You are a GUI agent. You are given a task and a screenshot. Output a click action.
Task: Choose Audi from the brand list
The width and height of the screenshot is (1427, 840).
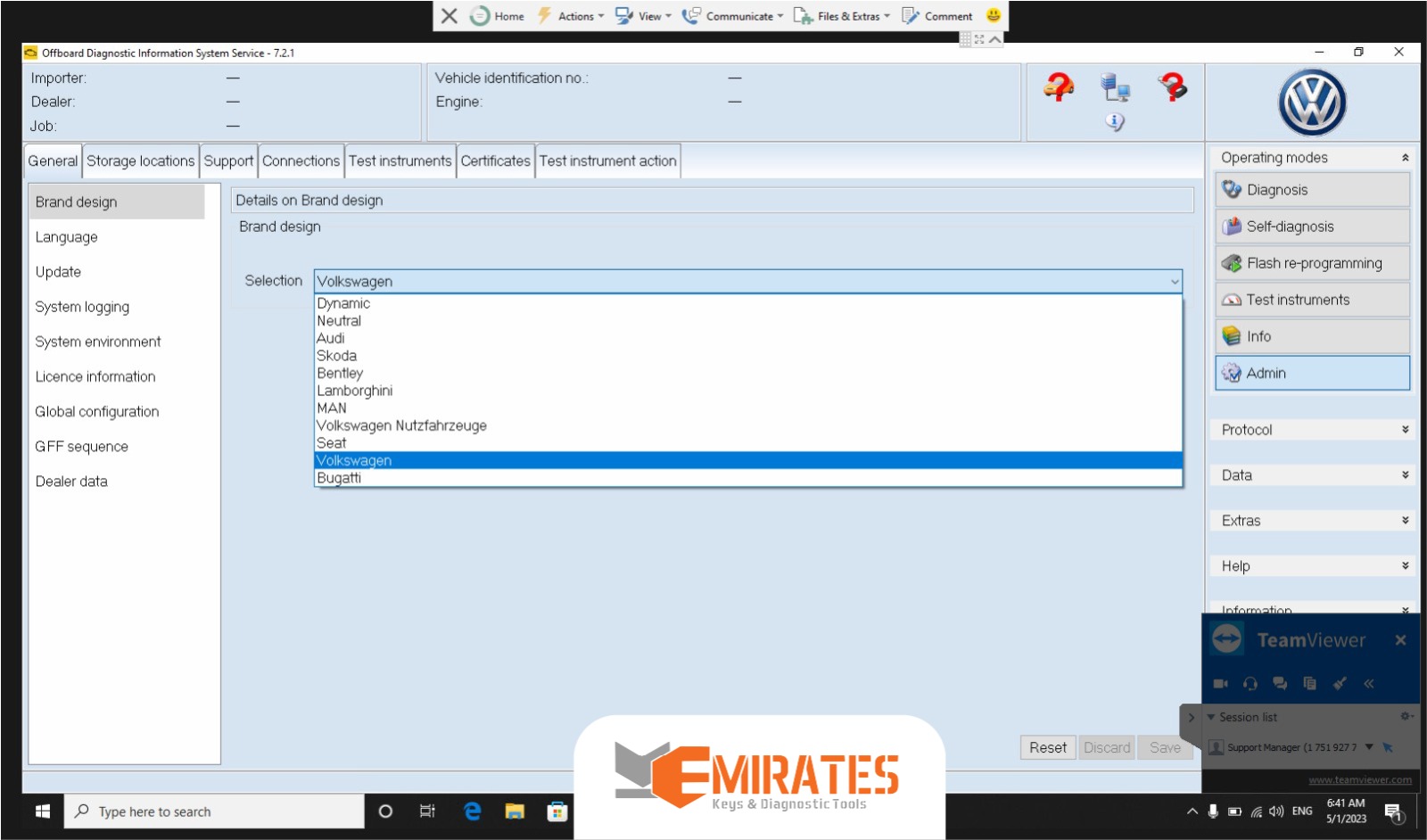click(x=748, y=338)
